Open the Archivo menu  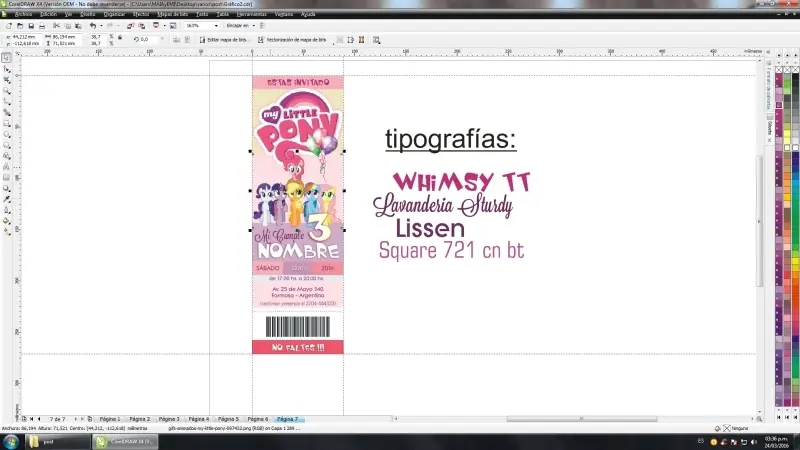click(23, 14)
